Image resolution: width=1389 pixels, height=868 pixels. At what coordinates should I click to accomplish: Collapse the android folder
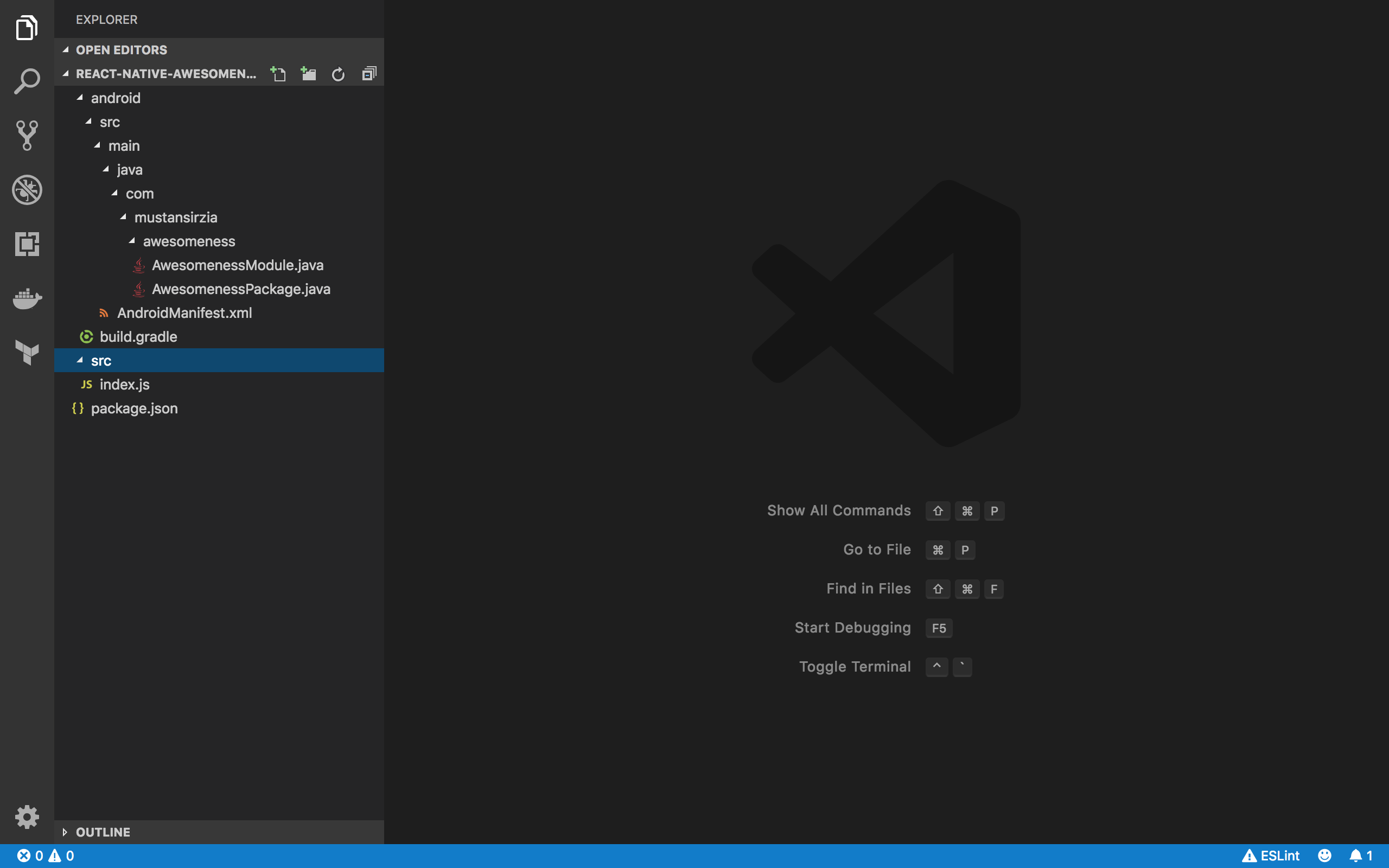click(x=116, y=98)
